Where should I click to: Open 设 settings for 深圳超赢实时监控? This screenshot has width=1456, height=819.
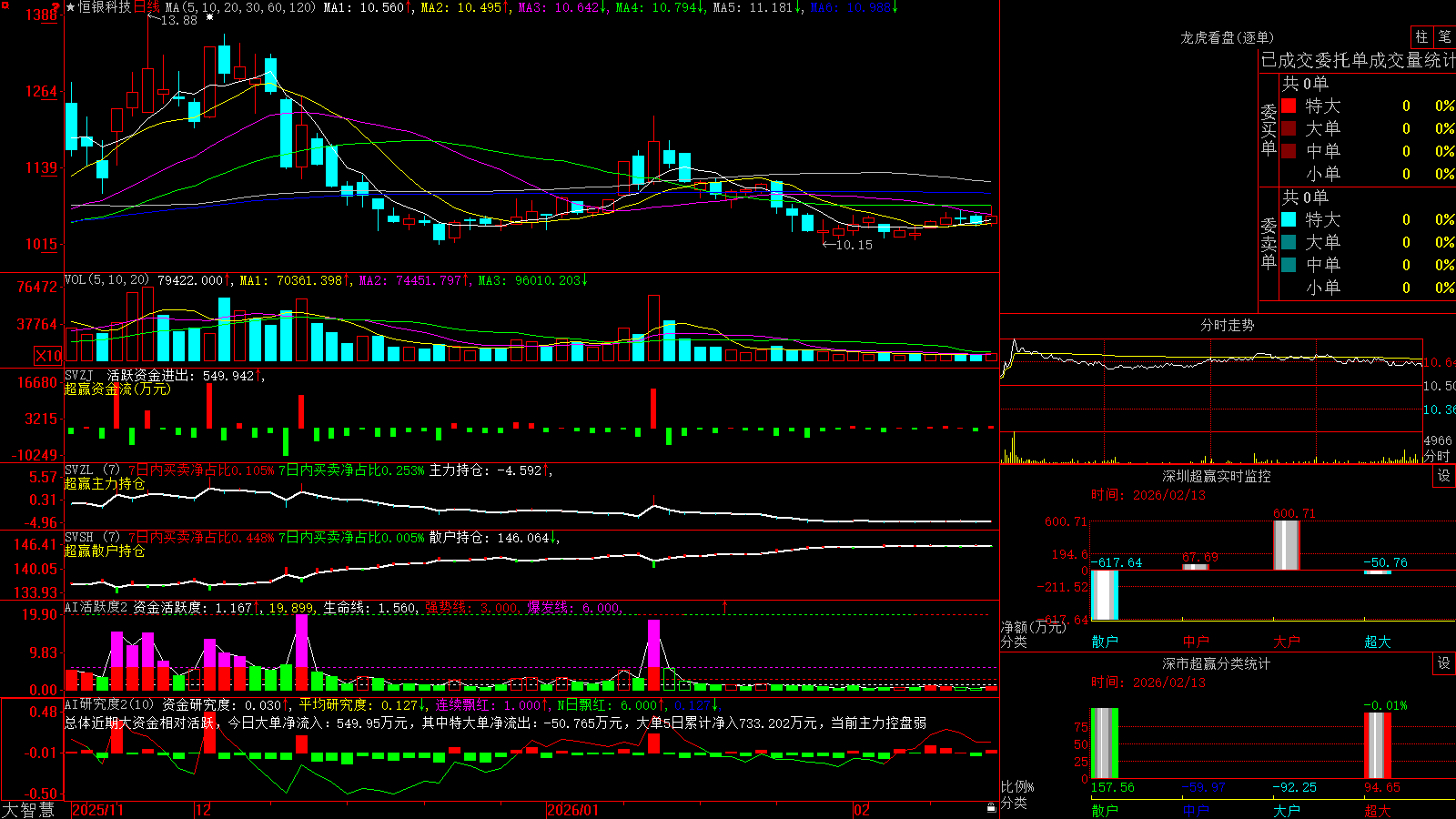[1444, 476]
